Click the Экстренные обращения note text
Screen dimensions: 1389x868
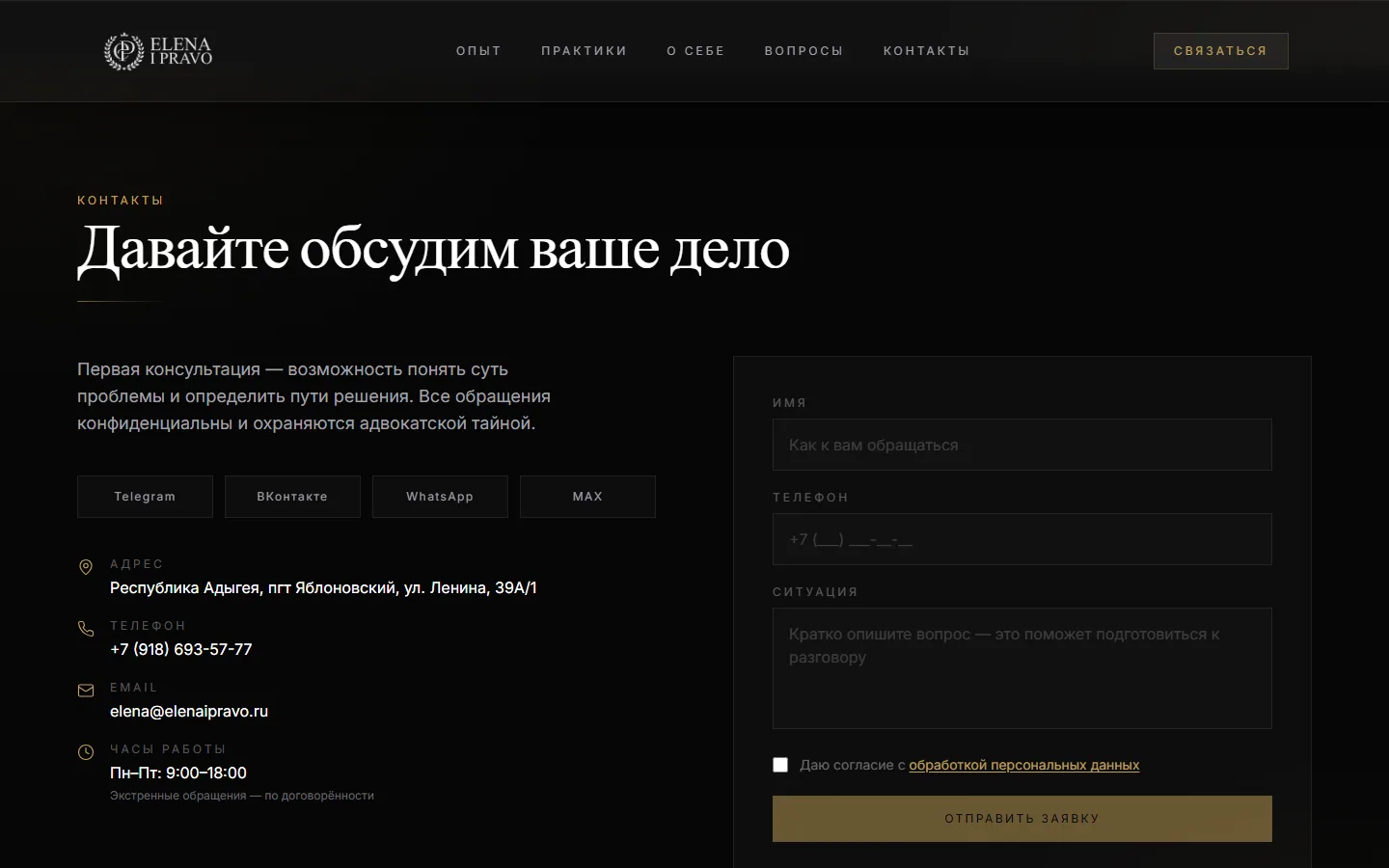click(x=242, y=796)
